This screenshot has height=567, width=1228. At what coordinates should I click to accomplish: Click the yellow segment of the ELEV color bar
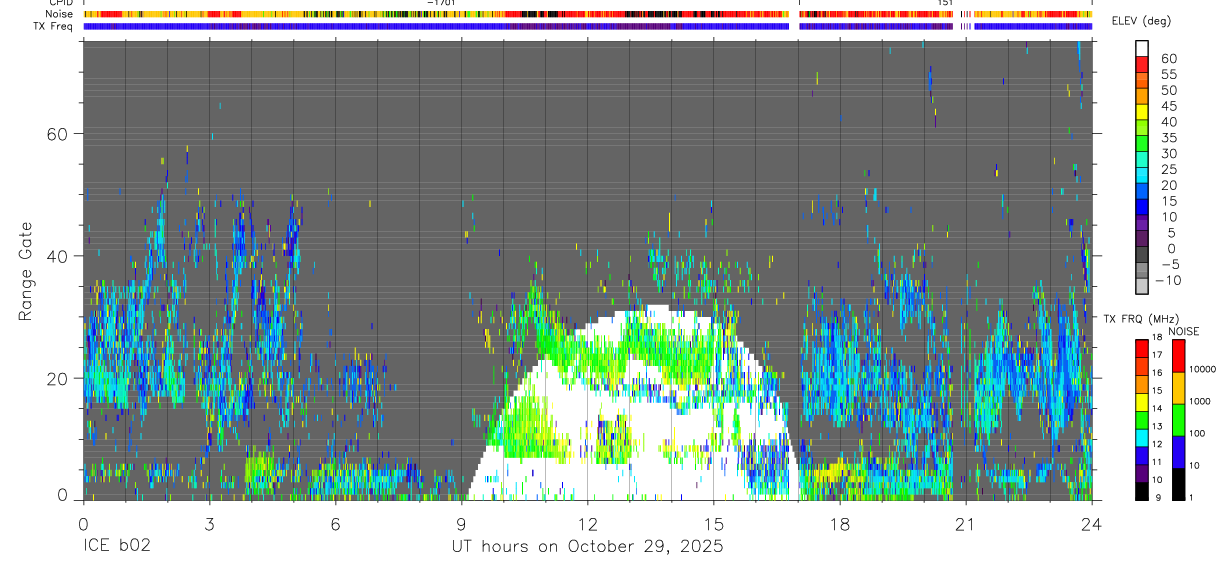coord(1142,110)
